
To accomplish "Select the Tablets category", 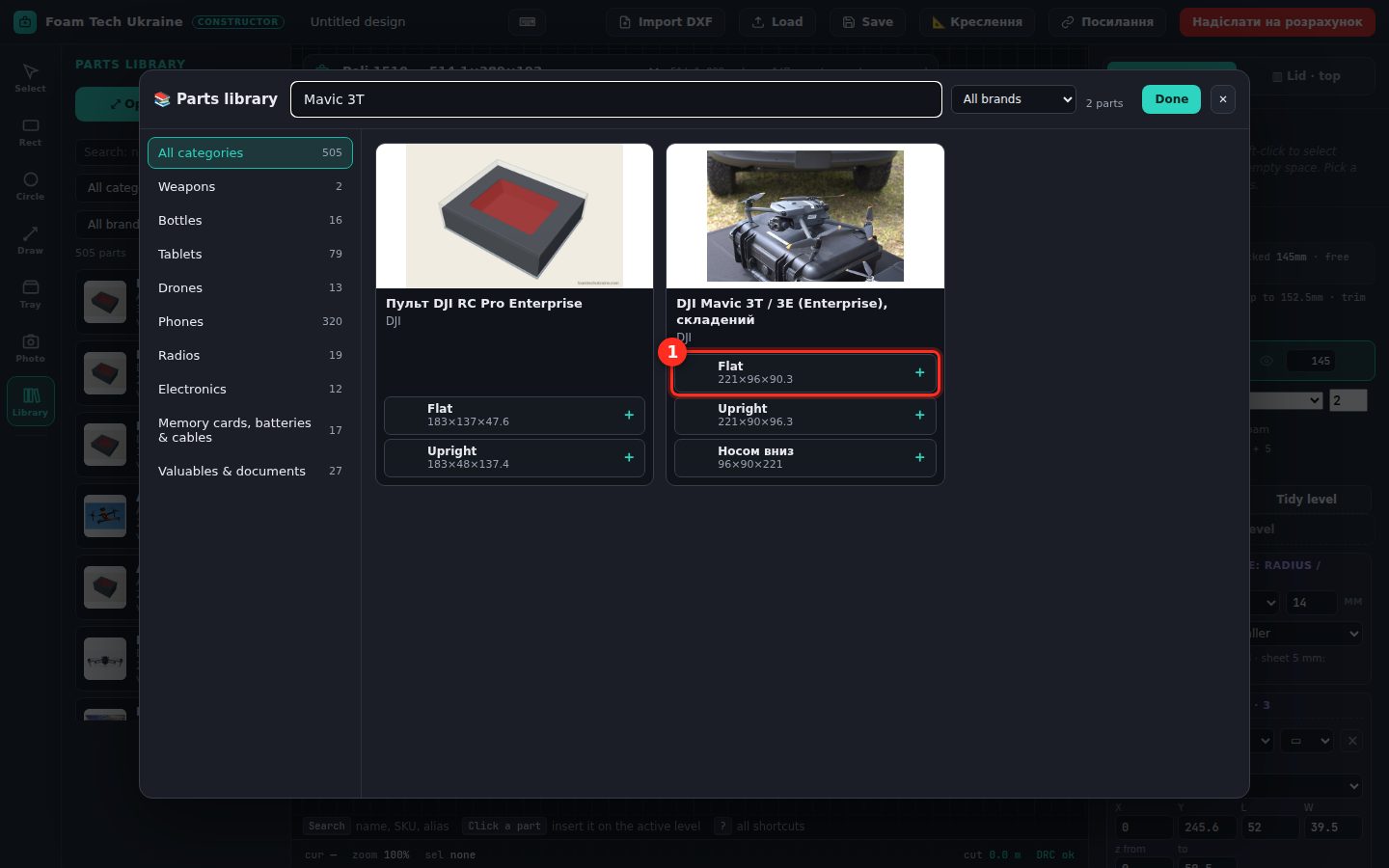I will 250,254.
